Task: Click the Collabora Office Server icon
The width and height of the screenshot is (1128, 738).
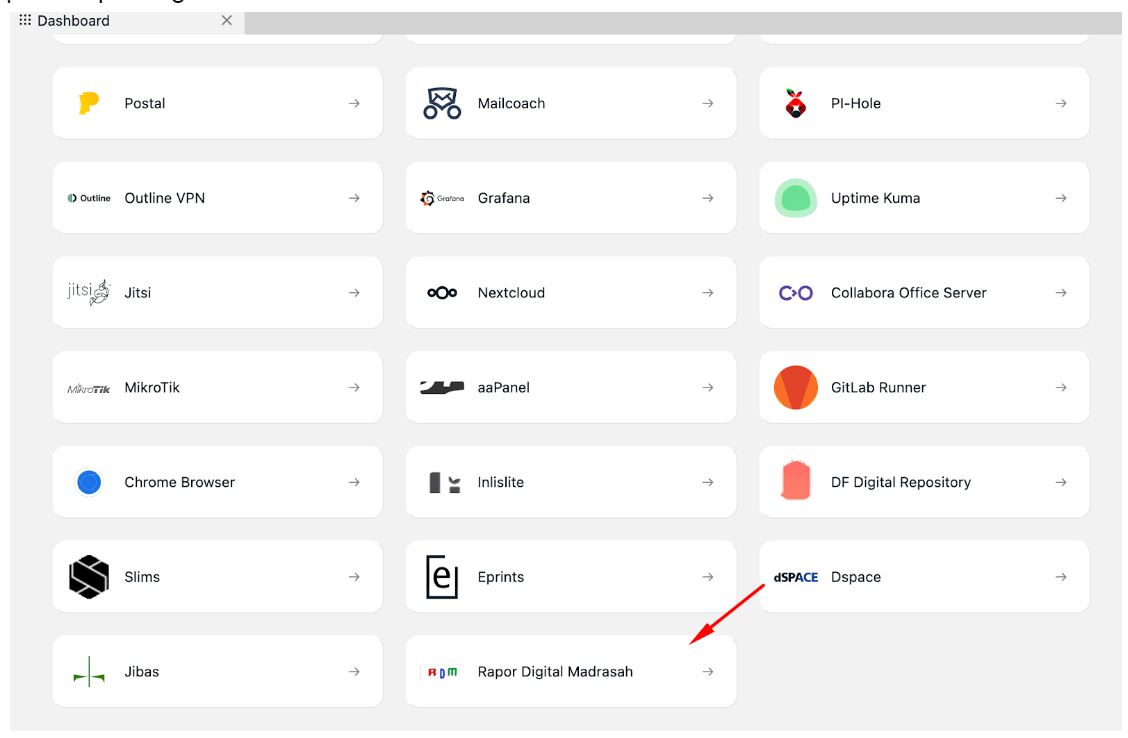Action: (795, 293)
